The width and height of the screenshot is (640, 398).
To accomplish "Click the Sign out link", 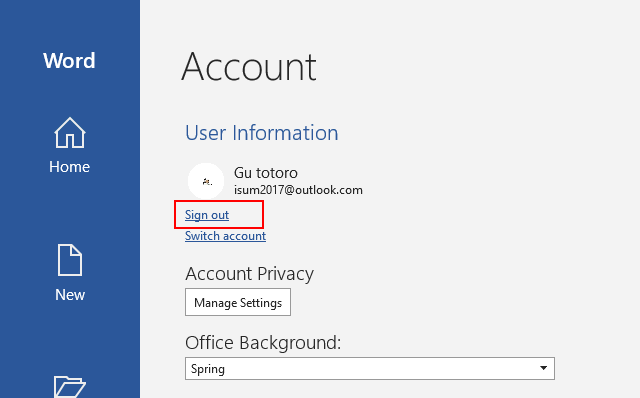I will coord(207,215).
